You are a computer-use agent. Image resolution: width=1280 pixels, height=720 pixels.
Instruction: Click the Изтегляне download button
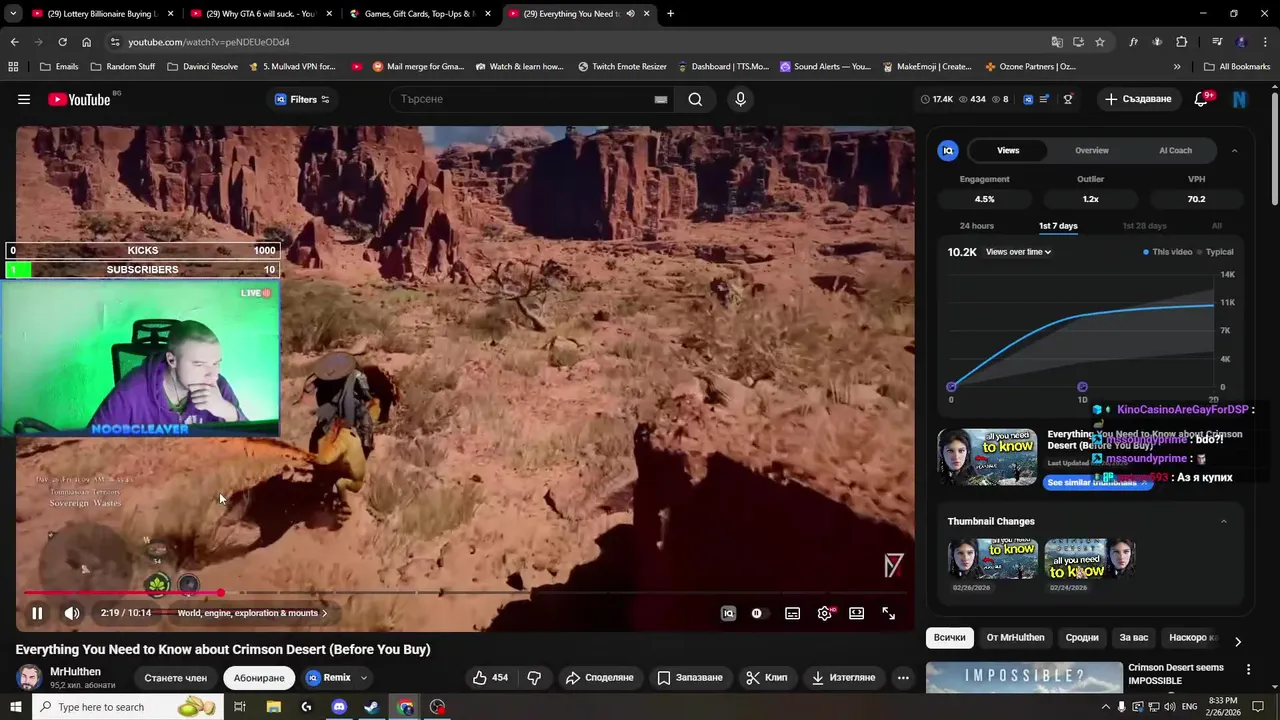click(842, 677)
